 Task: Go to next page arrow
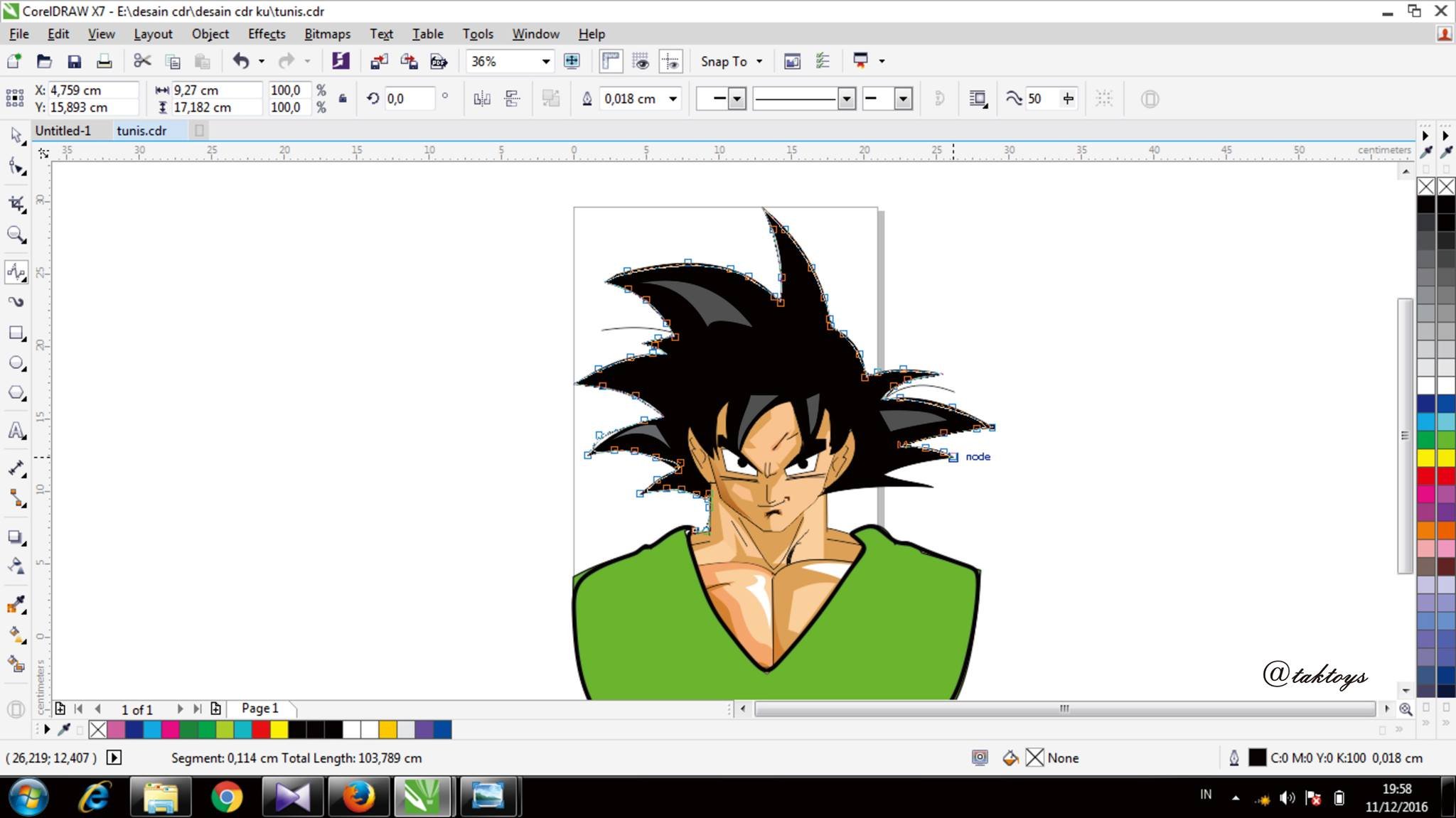click(180, 709)
